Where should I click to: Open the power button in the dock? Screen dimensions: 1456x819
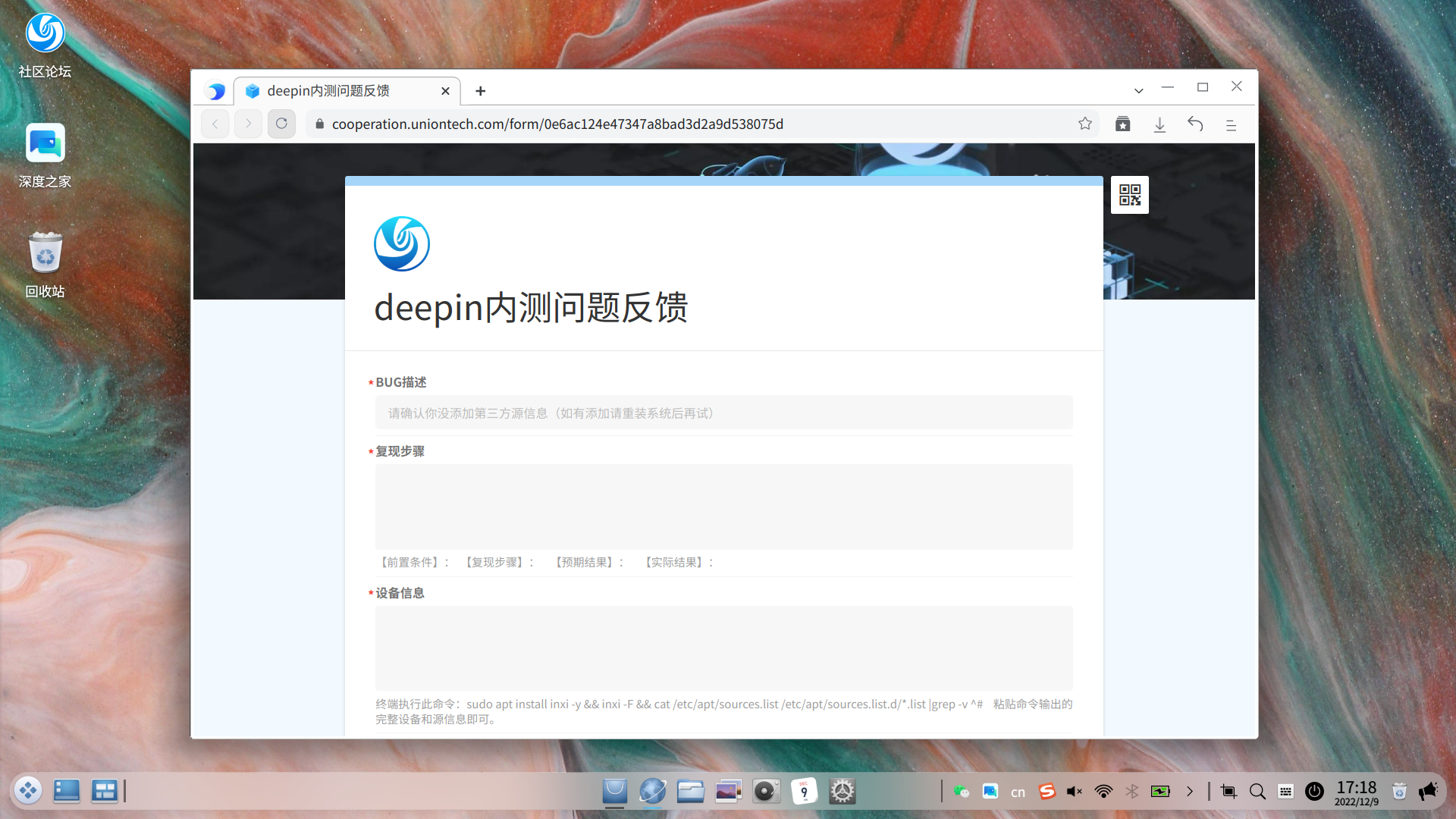1314,792
